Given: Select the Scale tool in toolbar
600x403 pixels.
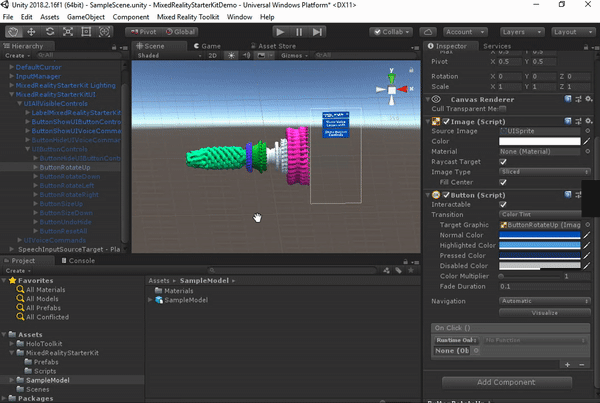Looking at the screenshot, I should pyautogui.click(x=67, y=32).
